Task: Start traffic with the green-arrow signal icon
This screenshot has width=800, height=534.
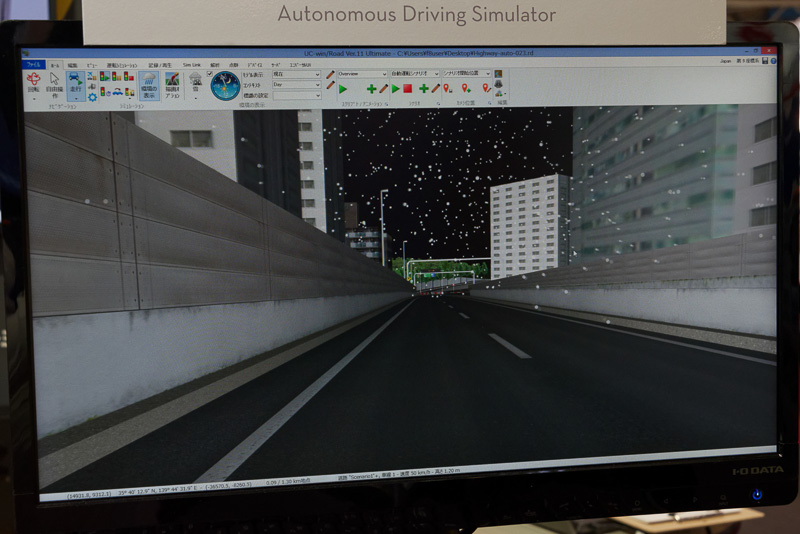Action: click(105, 77)
